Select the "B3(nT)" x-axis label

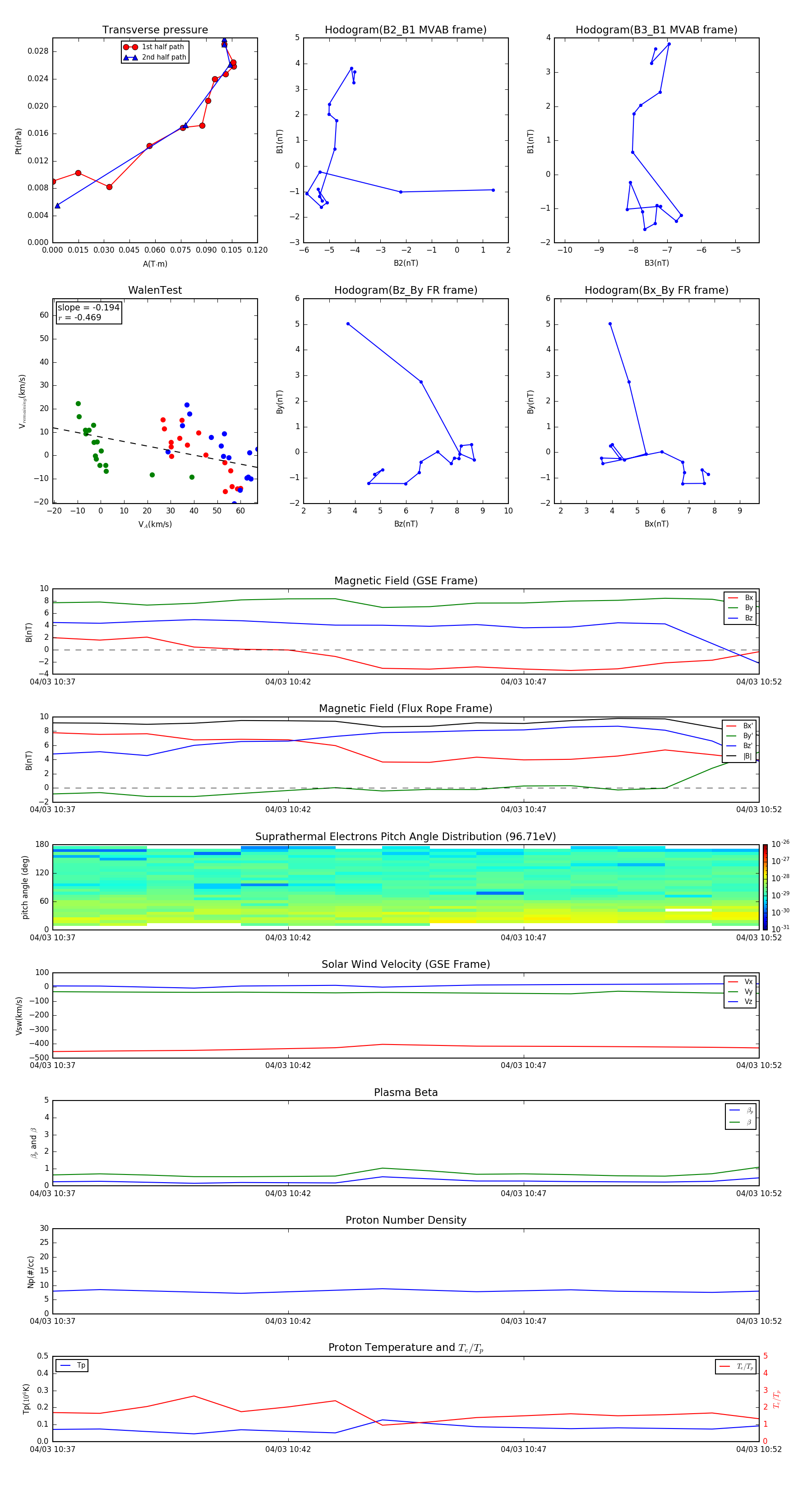click(656, 263)
